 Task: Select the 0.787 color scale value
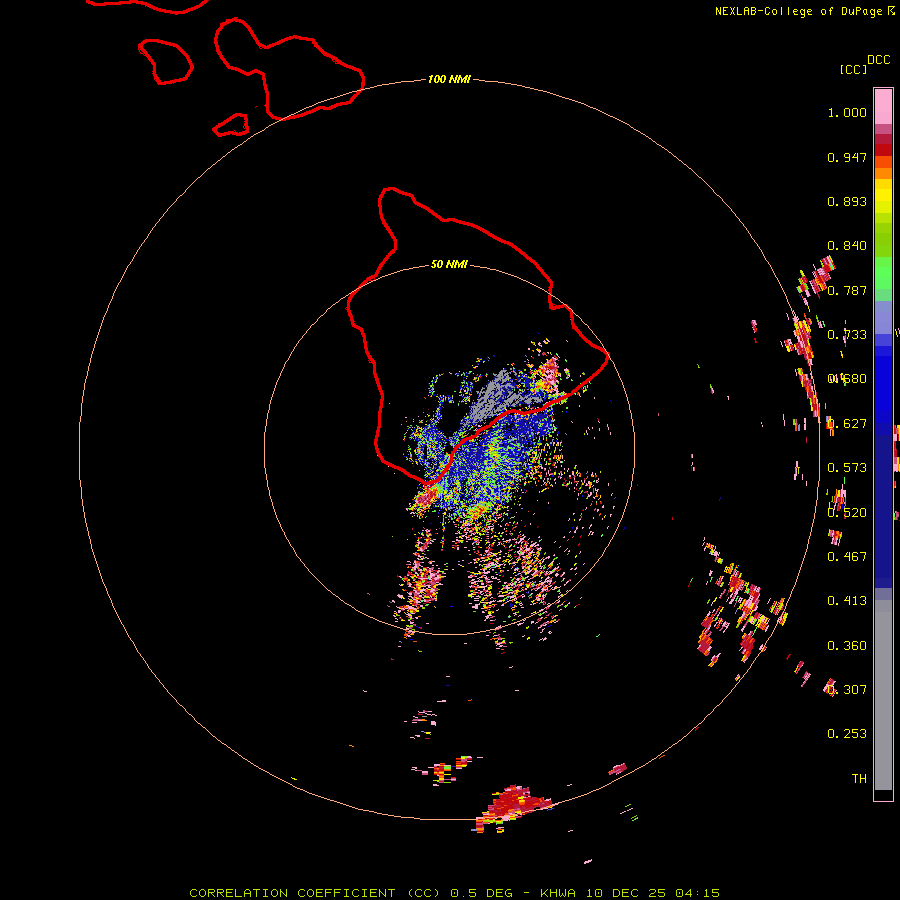[x=847, y=290]
